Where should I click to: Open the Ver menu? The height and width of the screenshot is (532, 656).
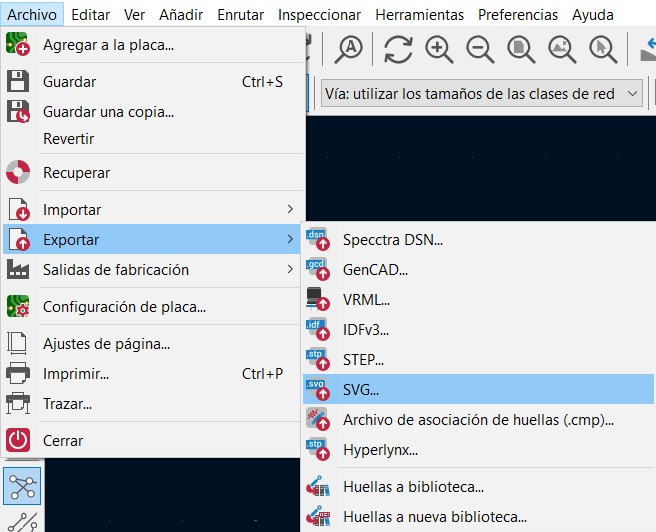[x=134, y=15]
